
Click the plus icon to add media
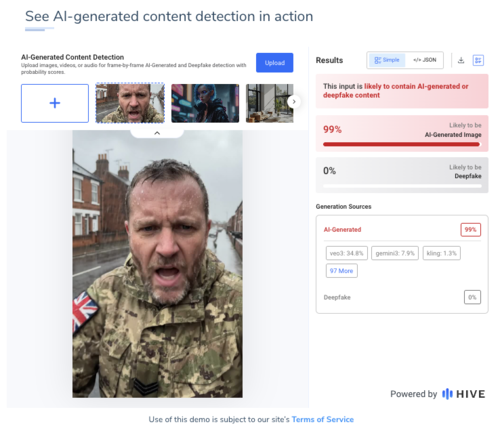pos(55,103)
